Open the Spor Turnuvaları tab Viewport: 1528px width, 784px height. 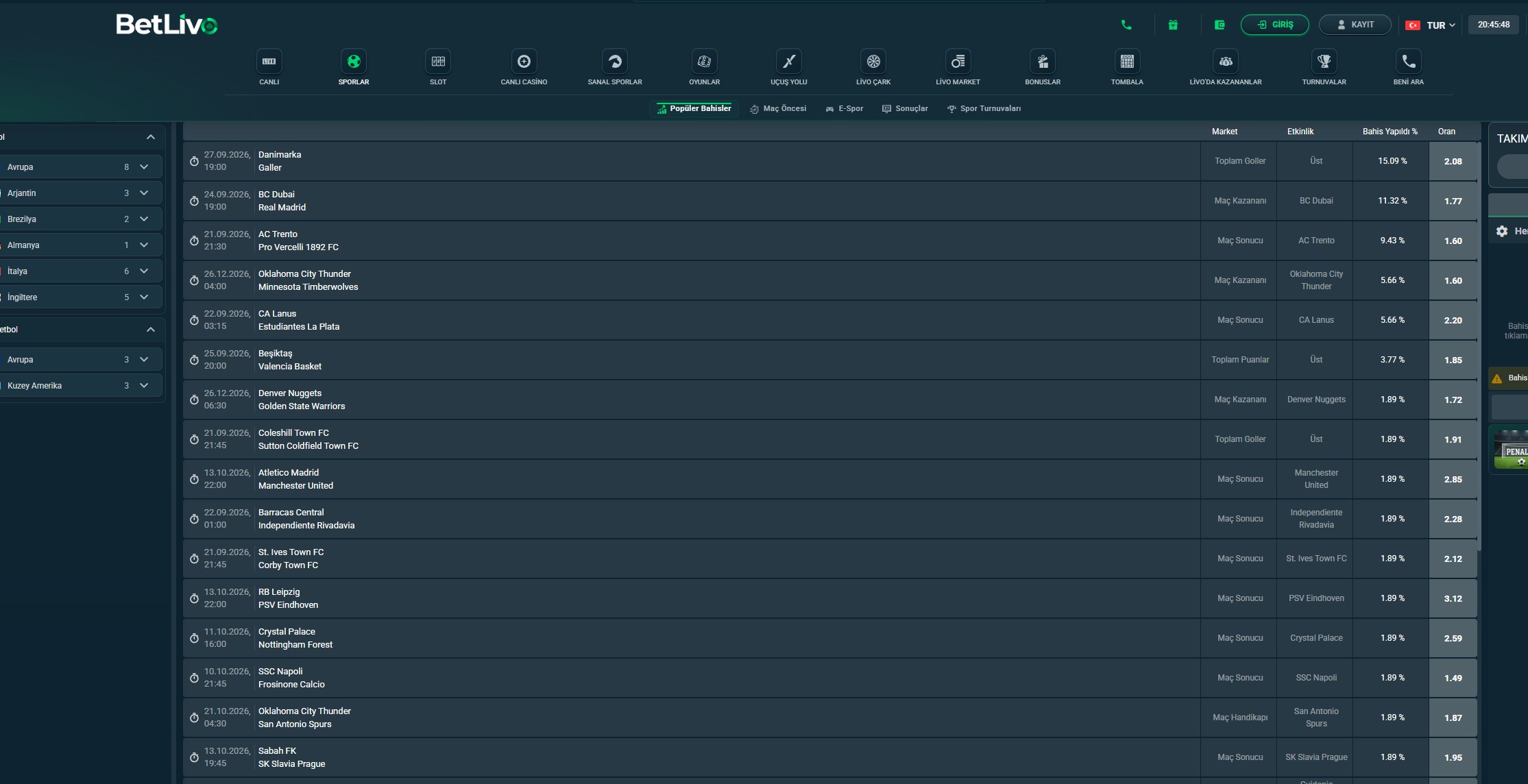coord(984,108)
